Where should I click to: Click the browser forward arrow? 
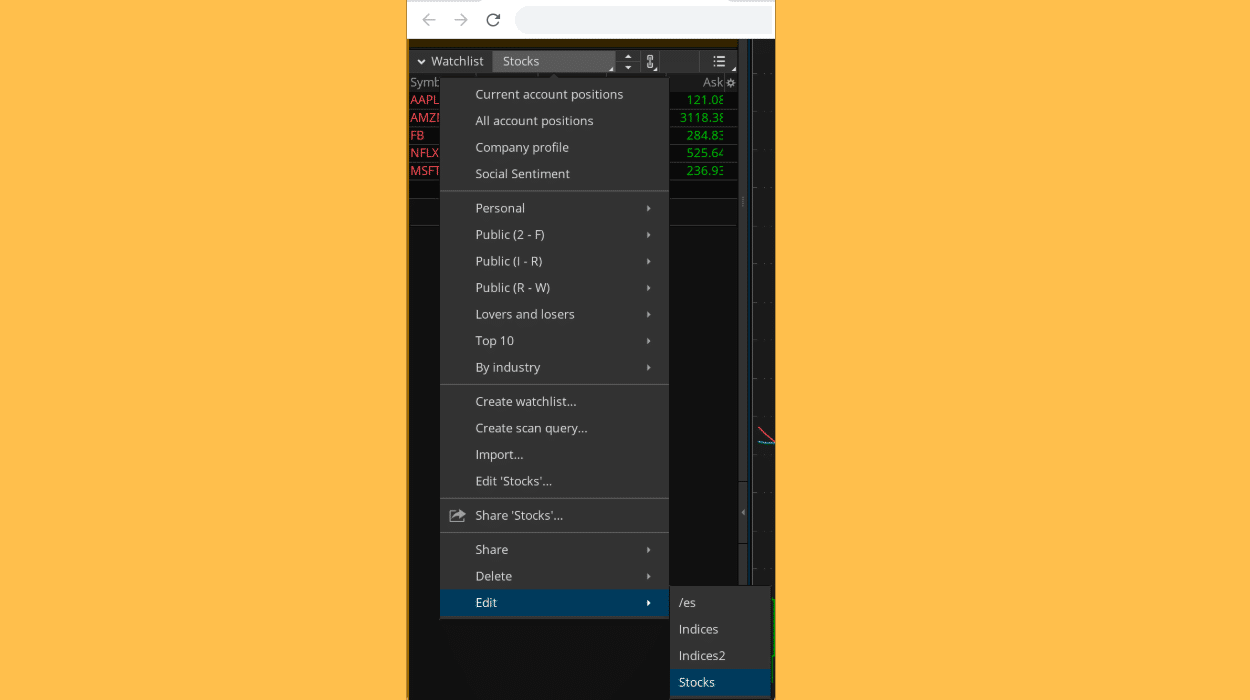[x=461, y=20]
